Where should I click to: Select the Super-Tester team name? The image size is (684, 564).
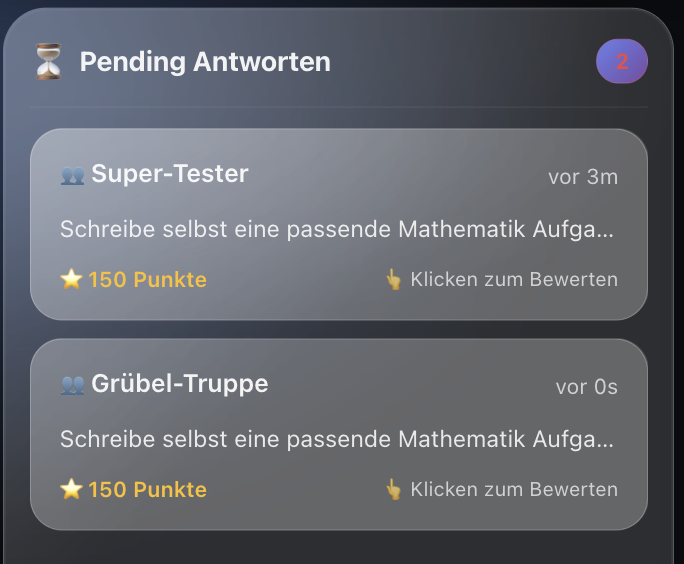point(170,174)
